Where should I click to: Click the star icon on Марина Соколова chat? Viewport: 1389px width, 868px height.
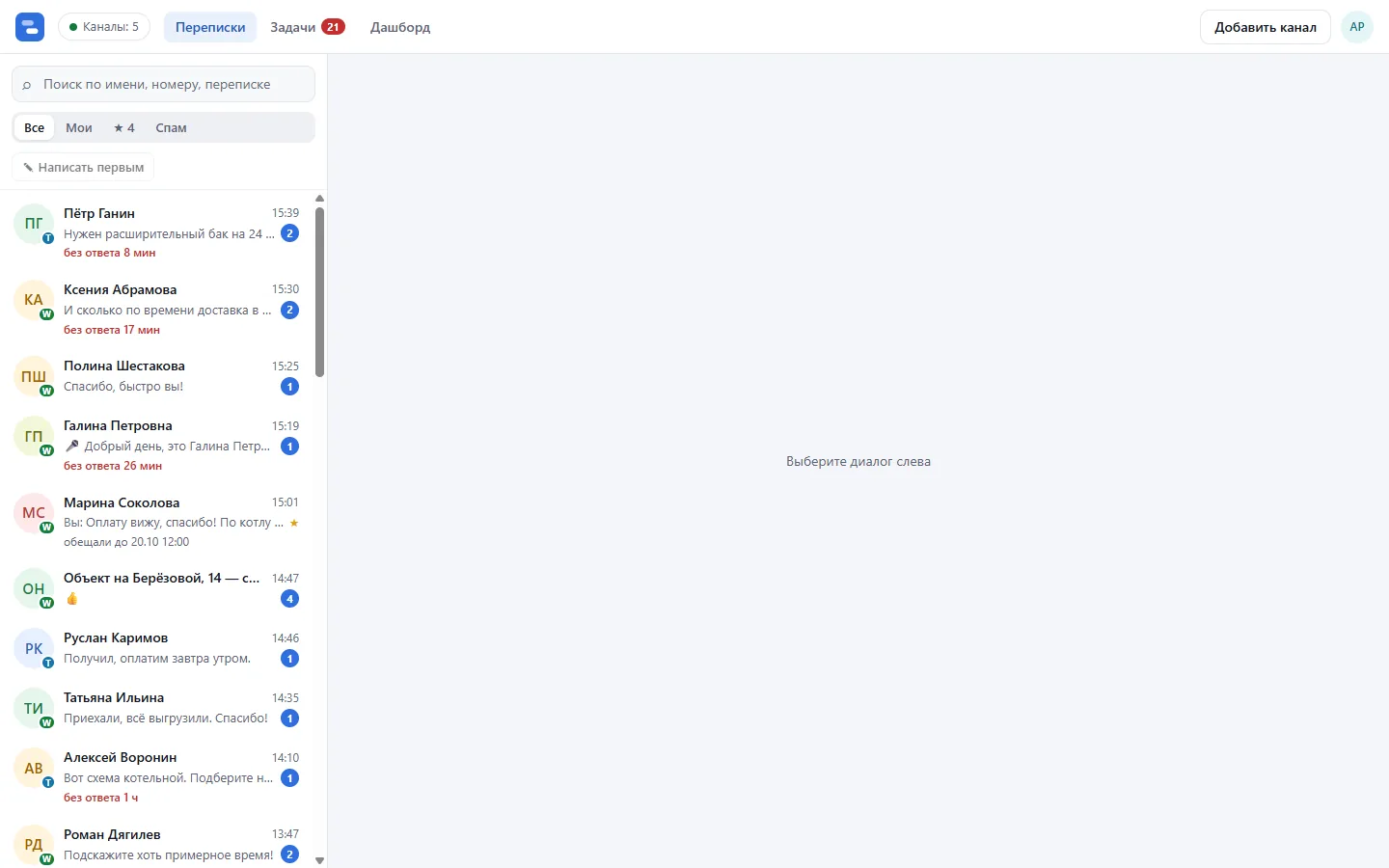[x=294, y=523]
